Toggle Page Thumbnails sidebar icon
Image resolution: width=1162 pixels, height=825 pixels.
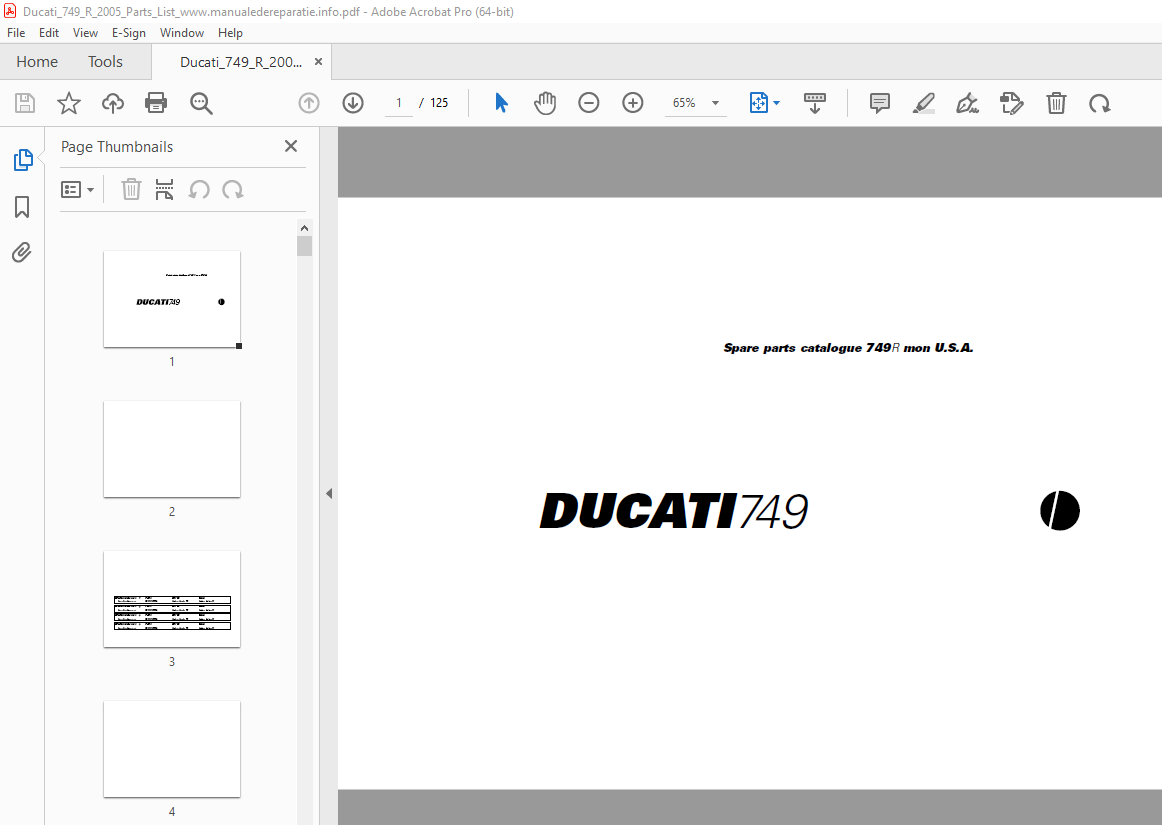click(x=23, y=159)
